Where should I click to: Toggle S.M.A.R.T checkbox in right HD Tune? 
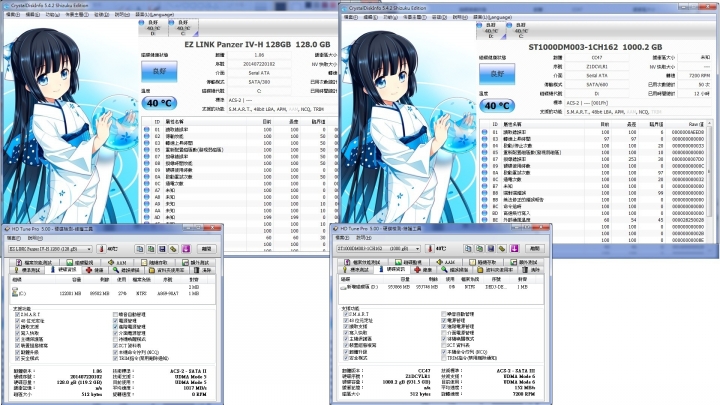coord(346,314)
